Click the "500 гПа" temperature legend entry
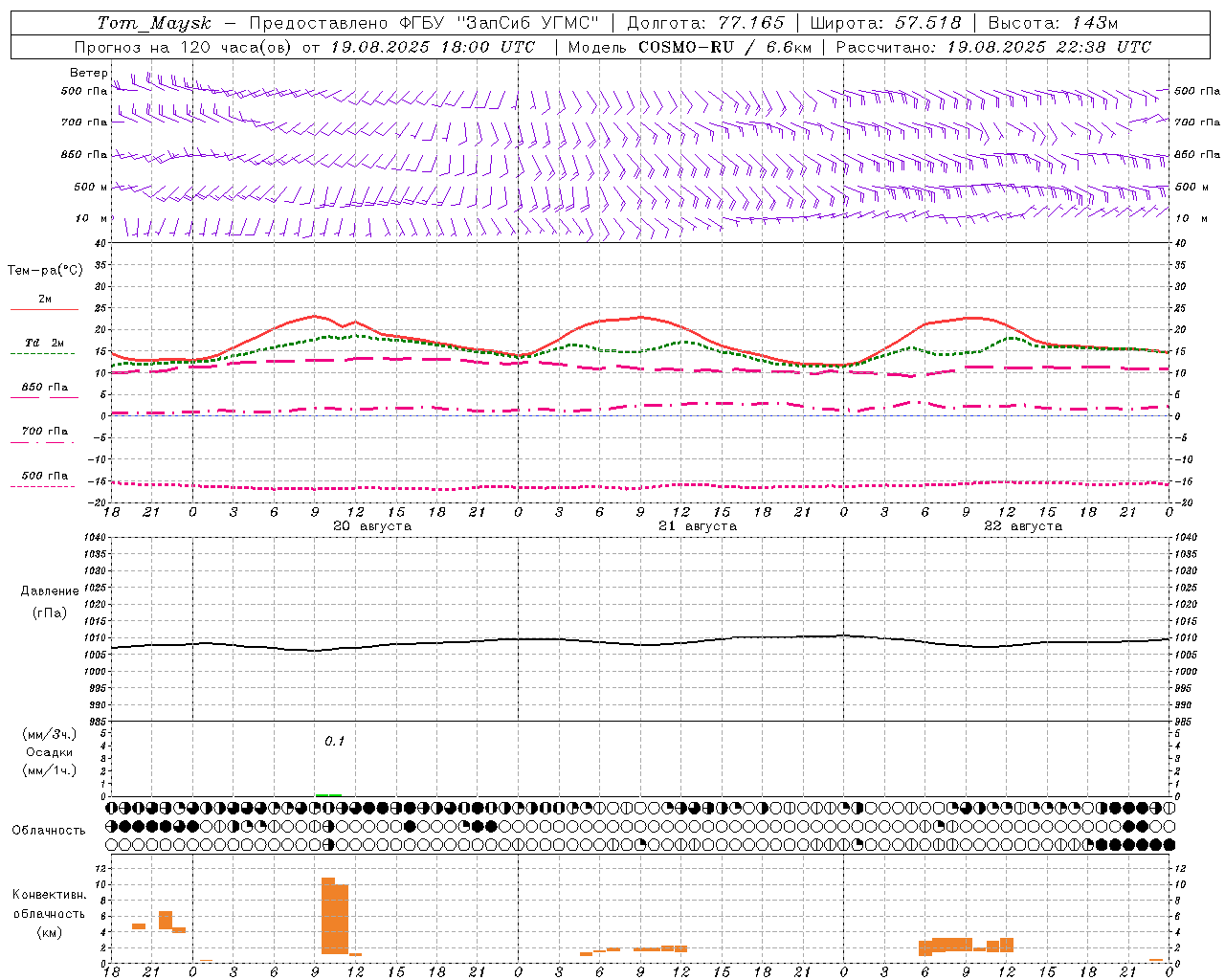This screenshot has width=1225, height=980. point(45,476)
